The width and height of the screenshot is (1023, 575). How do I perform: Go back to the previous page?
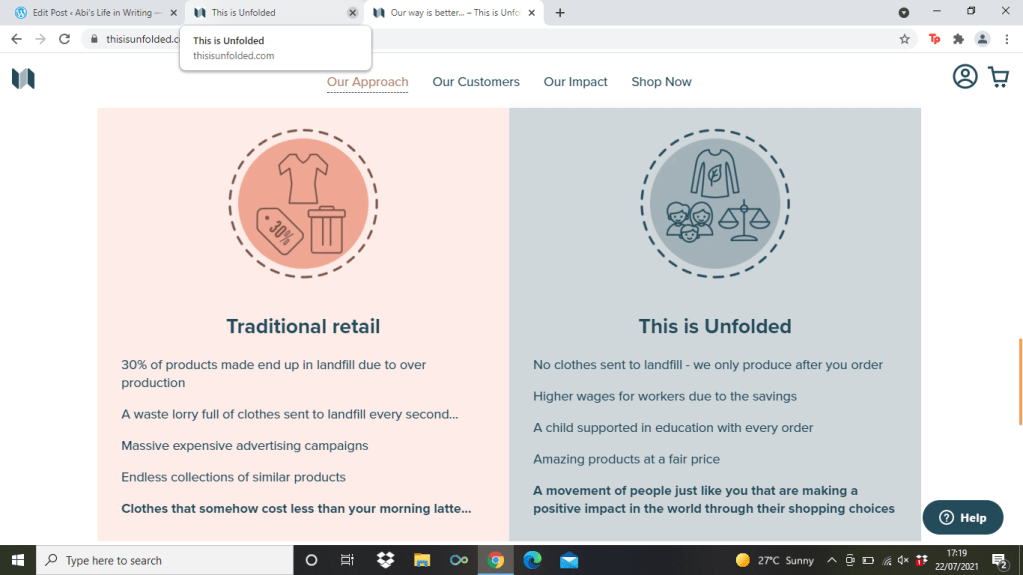(16, 39)
